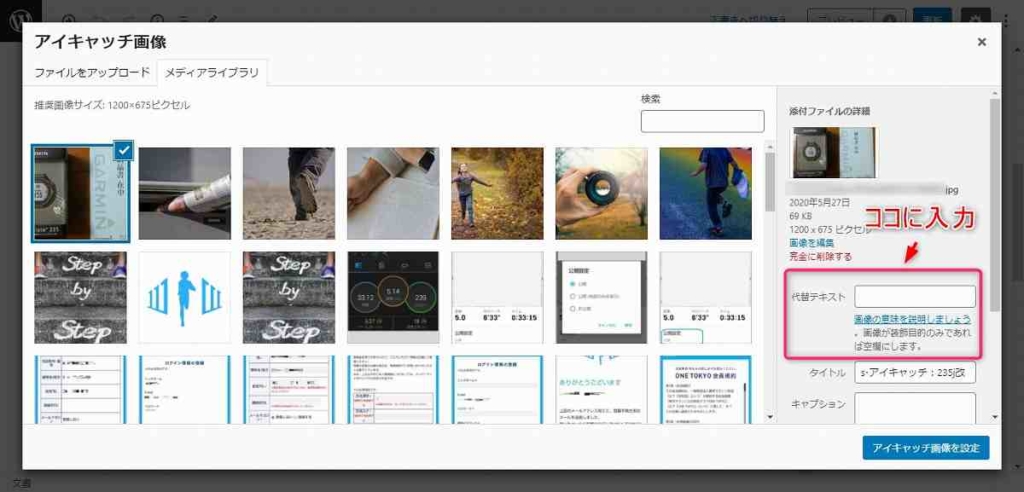
Task: Deselect the Garmin image via its checkmark
Action: click(x=123, y=149)
